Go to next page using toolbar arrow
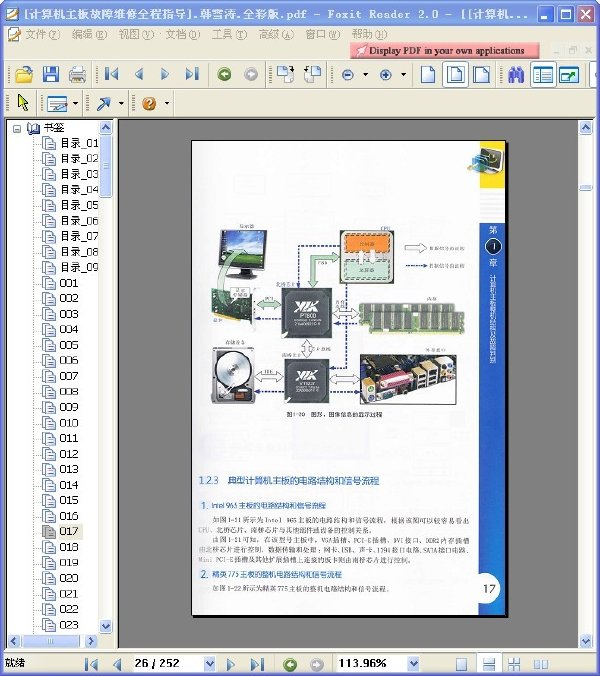This screenshot has width=600, height=676. 165,75
